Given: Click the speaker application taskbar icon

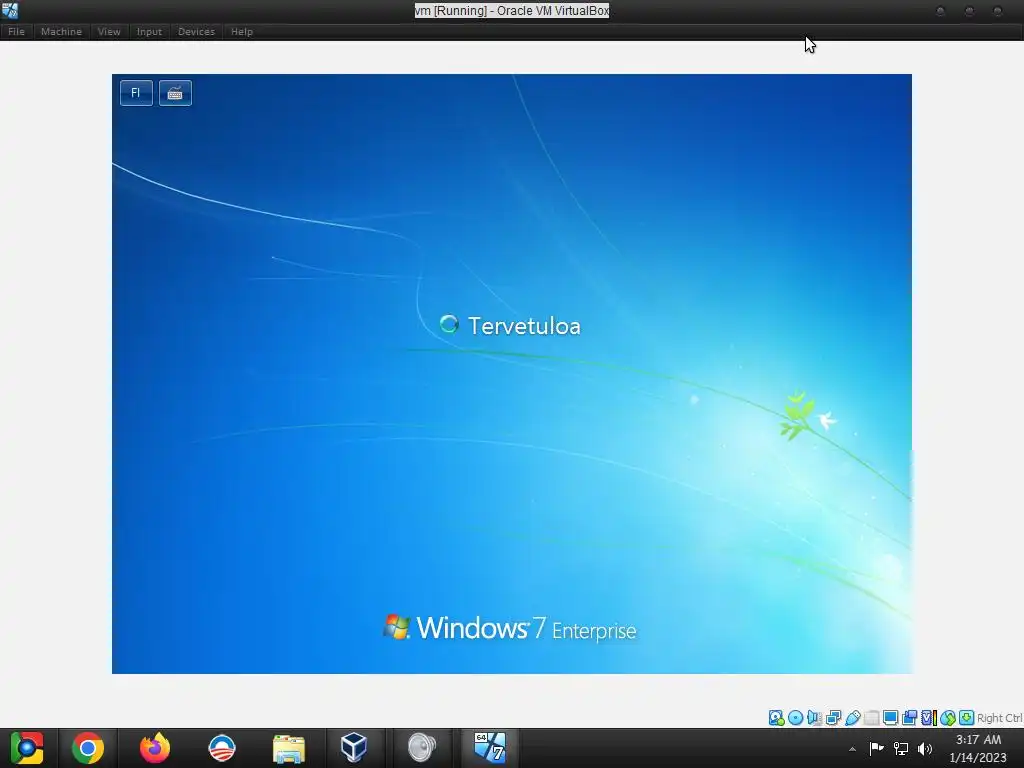Looking at the screenshot, I should 421,748.
